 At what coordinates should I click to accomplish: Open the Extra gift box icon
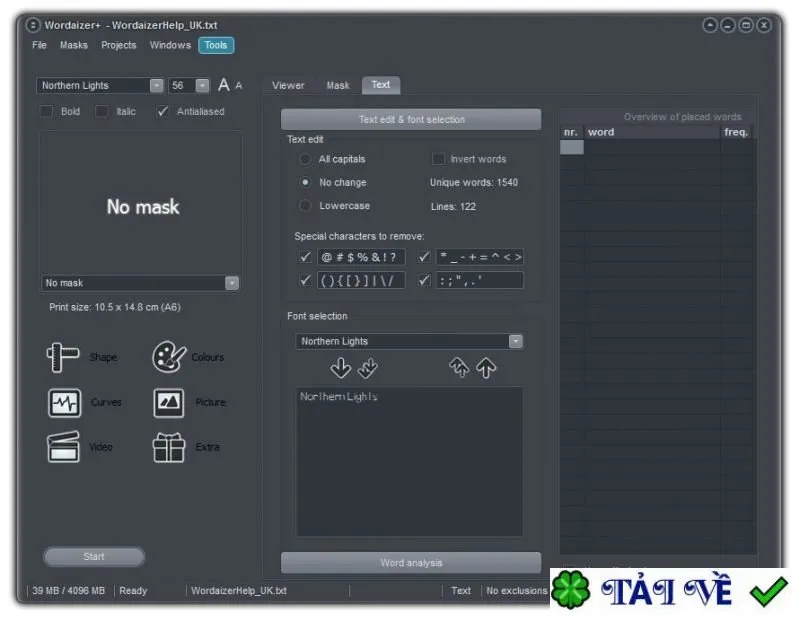(x=168, y=448)
